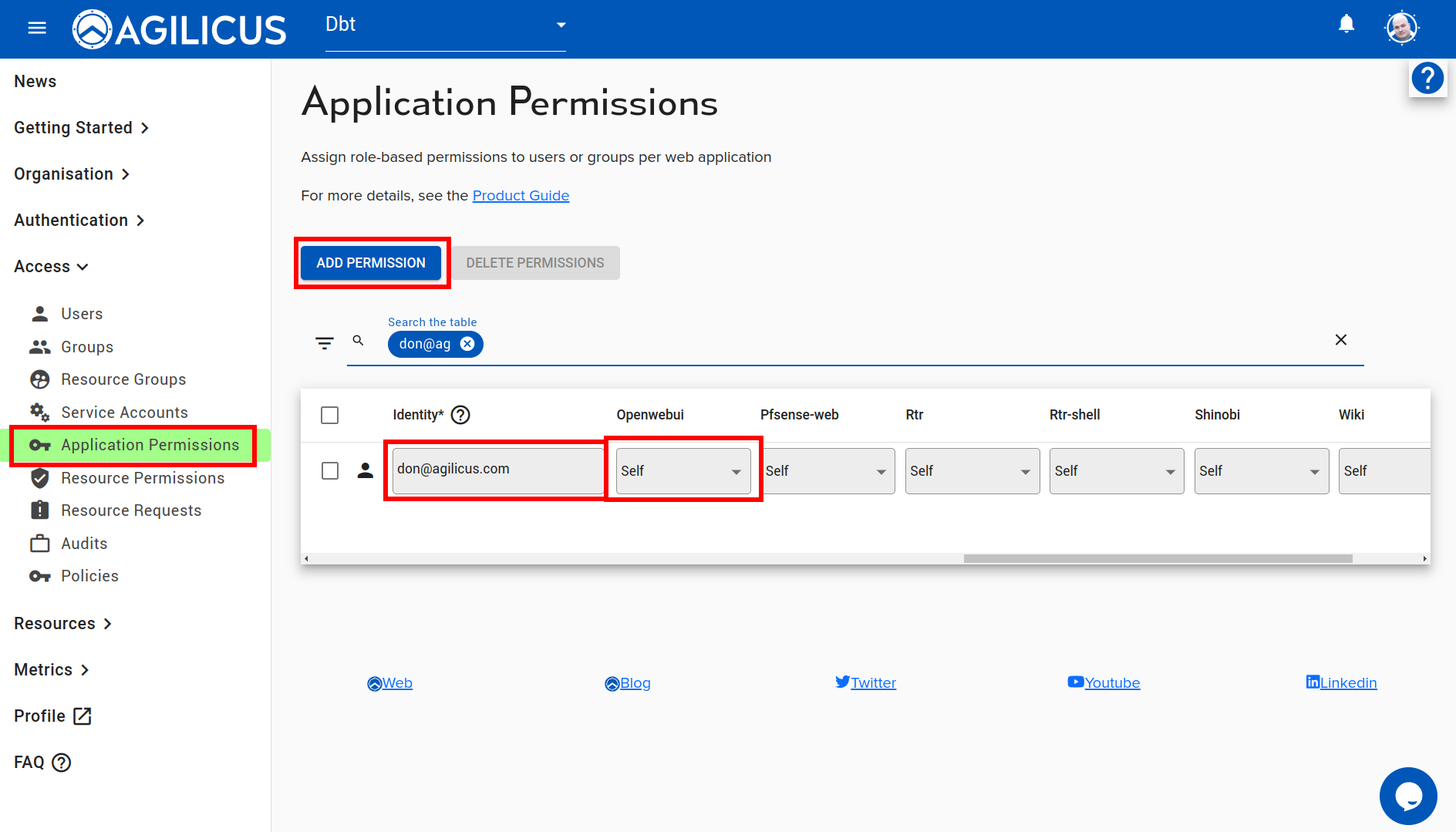The width and height of the screenshot is (1456, 832).
Task: Open the user avatar profile menu
Action: click(1401, 29)
